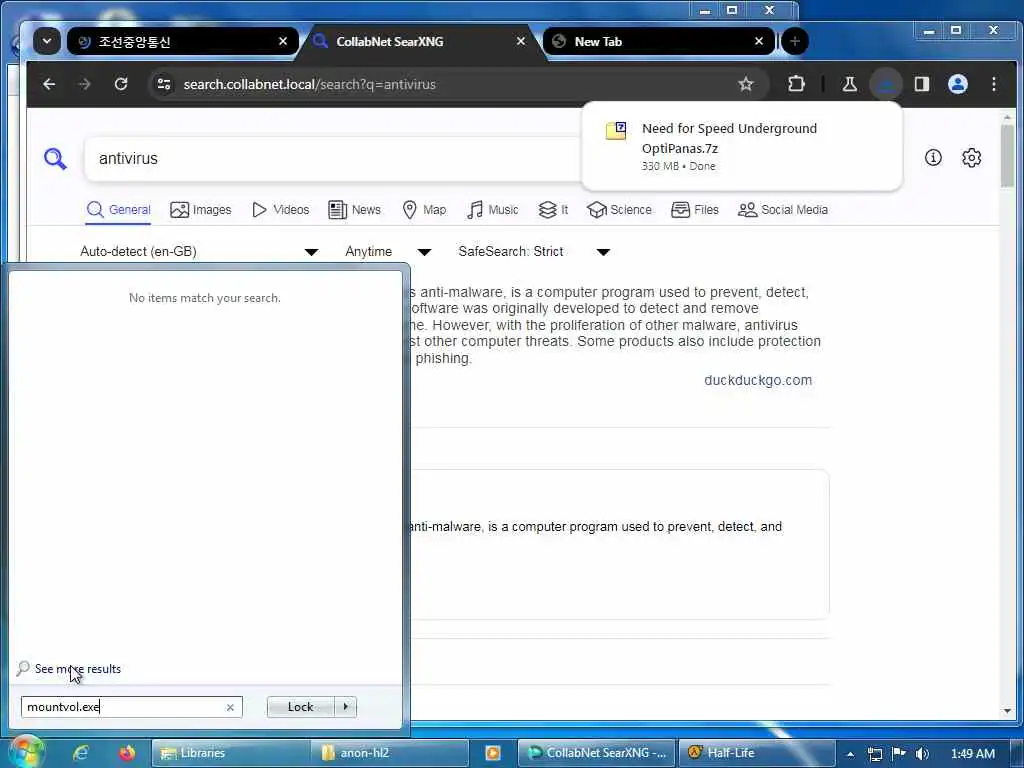The width and height of the screenshot is (1024, 768).
Task: Switch to the New Tab tab
Action: coord(658,42)
